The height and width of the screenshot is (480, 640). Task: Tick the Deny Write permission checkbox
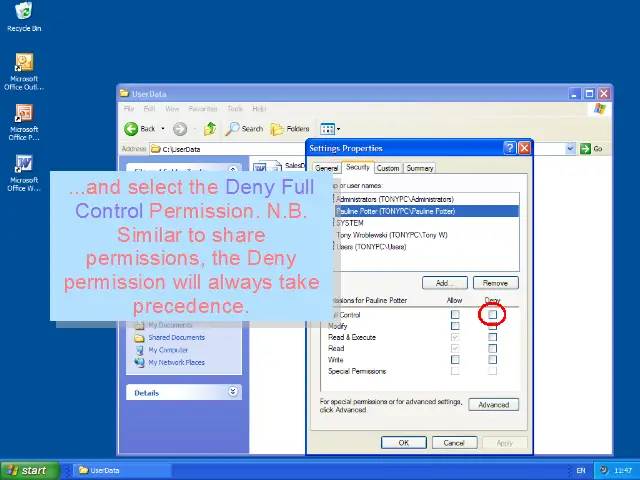click(x=492, y=360)
